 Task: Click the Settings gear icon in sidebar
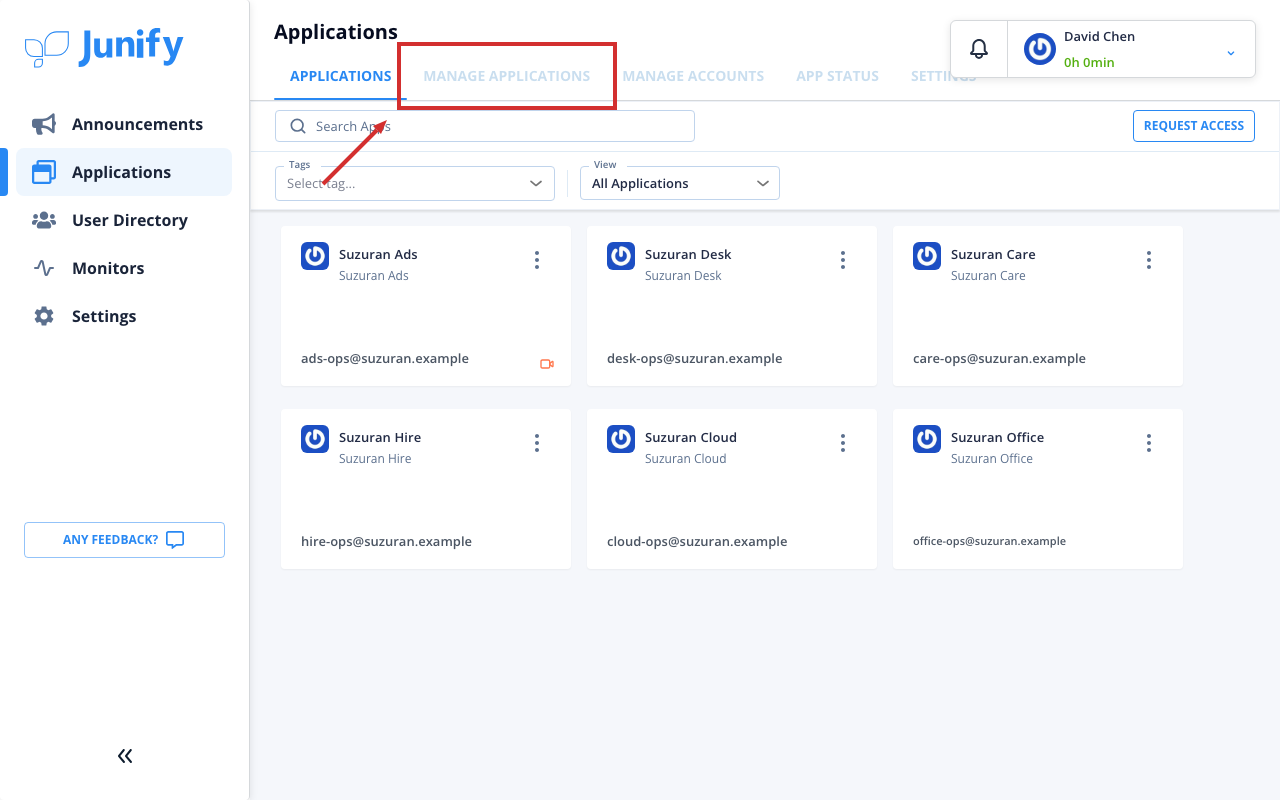[44, 316]
